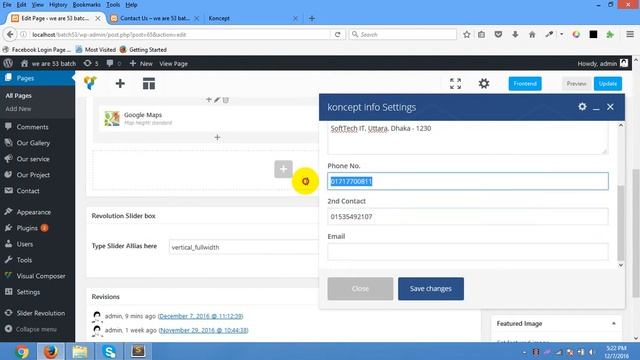640x360 pixels.
Task: Open Sublime Text from taskbar
Action: pos(138,351)
